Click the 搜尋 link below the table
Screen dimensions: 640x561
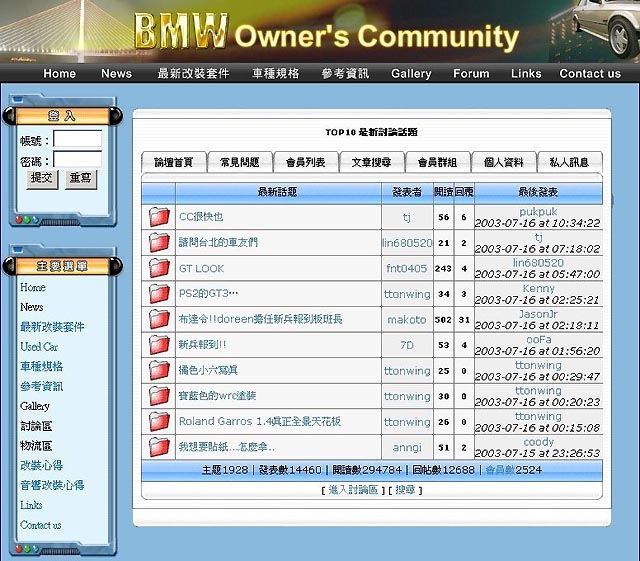click(405, 490)
